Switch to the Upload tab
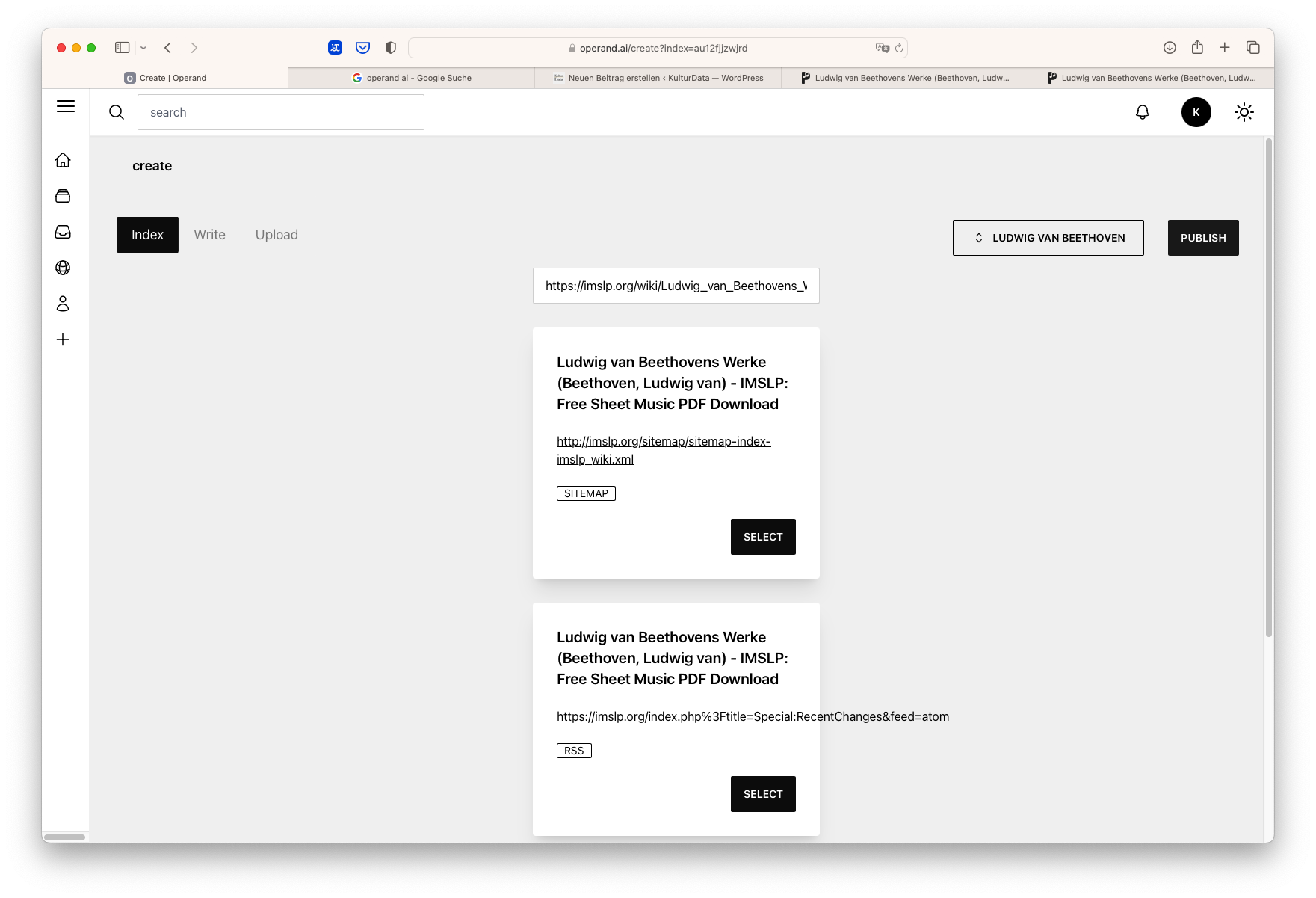Screen dimensions: 1316x898 coord(277,234)
